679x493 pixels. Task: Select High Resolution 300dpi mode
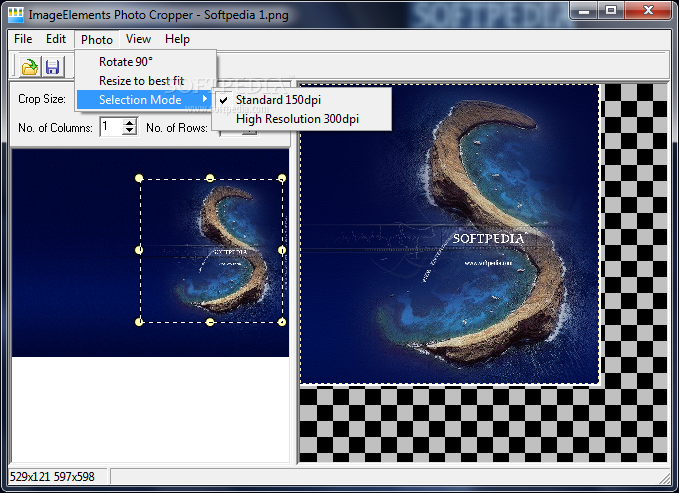301,119
